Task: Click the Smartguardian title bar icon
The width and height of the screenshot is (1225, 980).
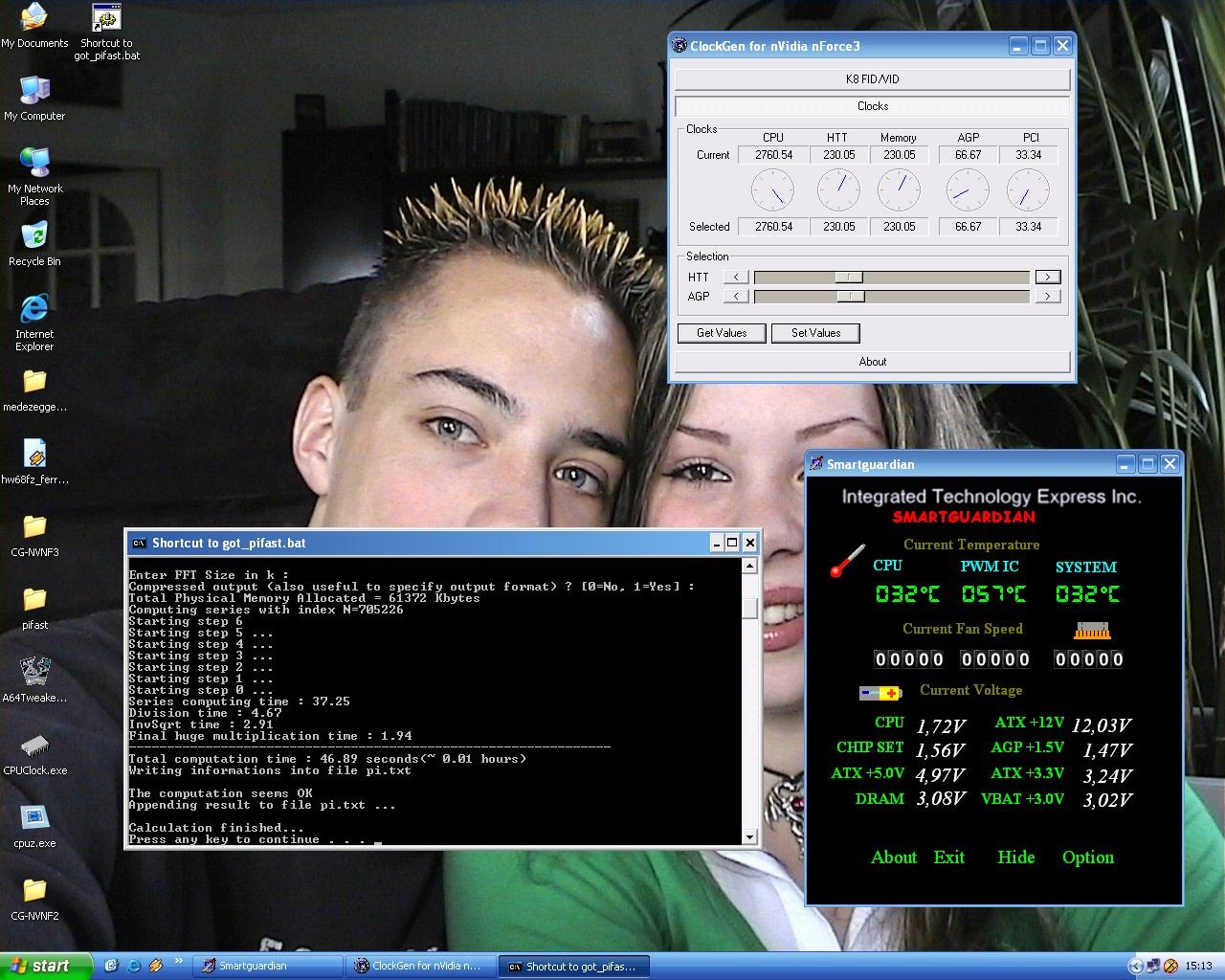Action: tap(816, 464)
